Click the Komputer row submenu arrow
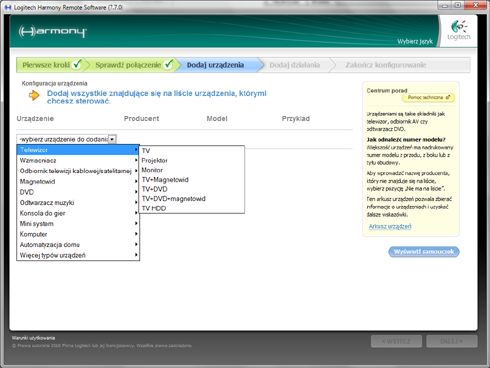Image resolution: width=490 pixels, height=368 pixels. coord(136,234)
